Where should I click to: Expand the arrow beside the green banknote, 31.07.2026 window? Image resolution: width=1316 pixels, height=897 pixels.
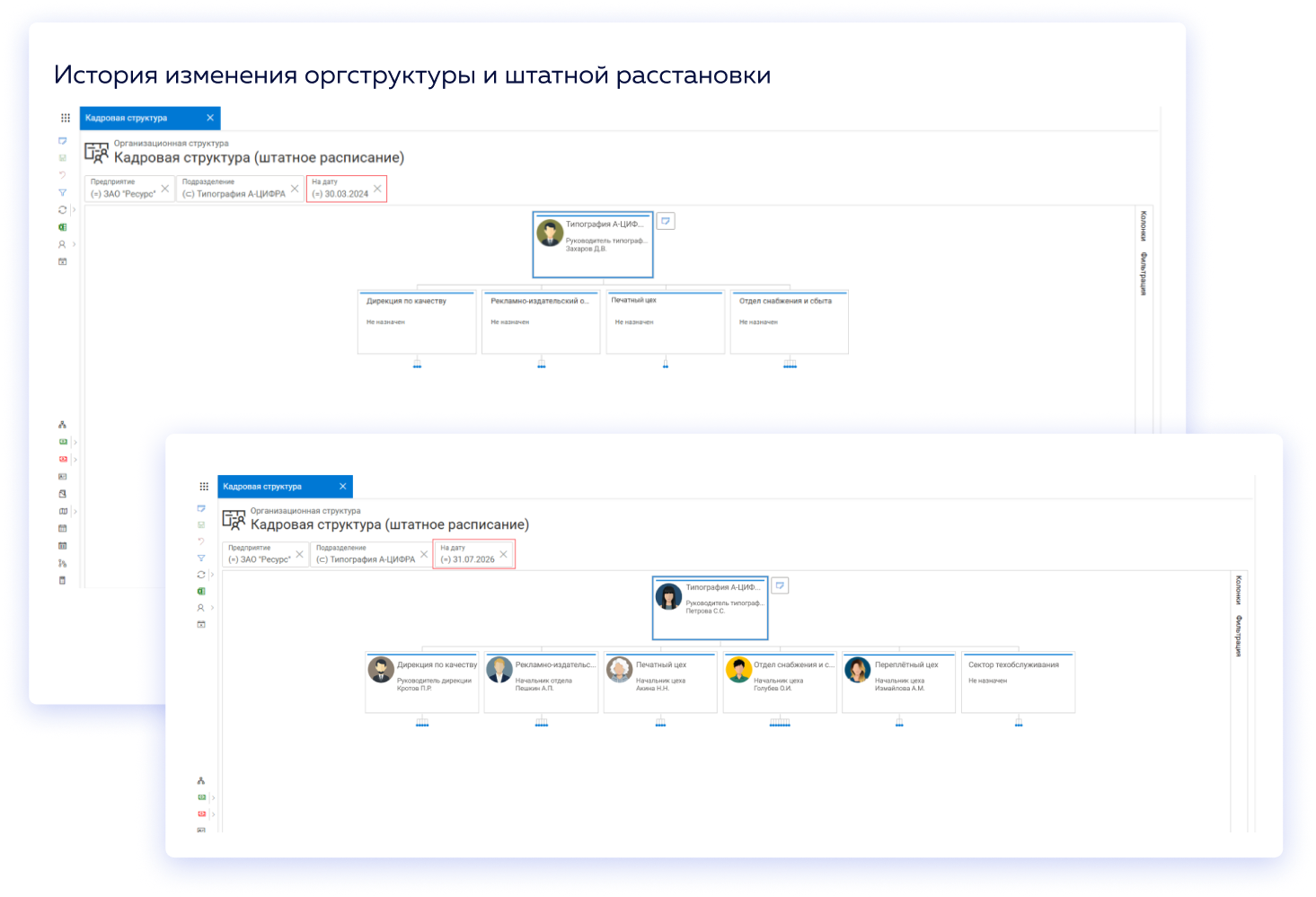[213, 797]
